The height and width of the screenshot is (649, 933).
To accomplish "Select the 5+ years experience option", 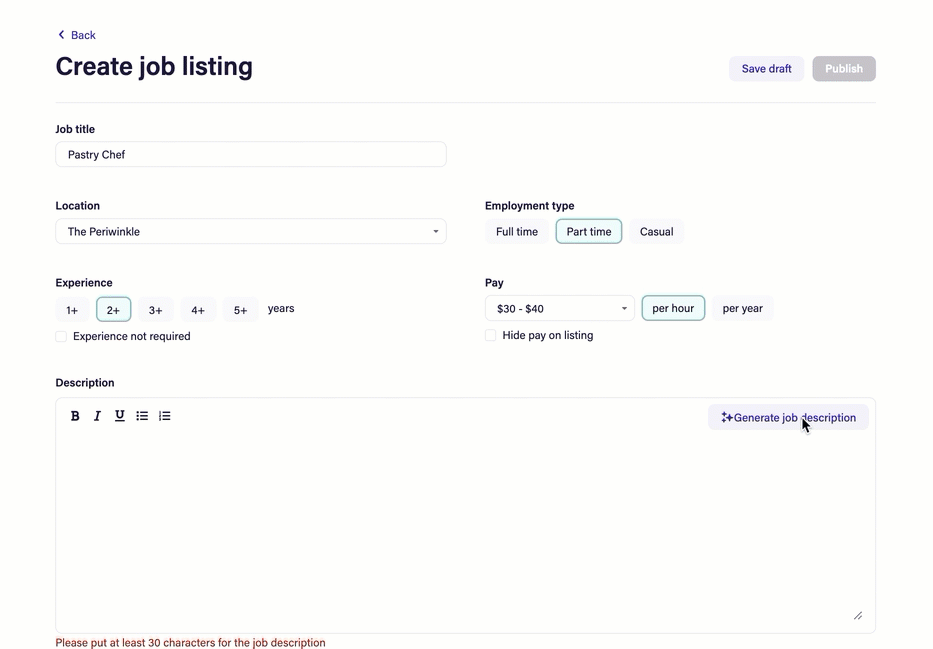I will [240, 309].
